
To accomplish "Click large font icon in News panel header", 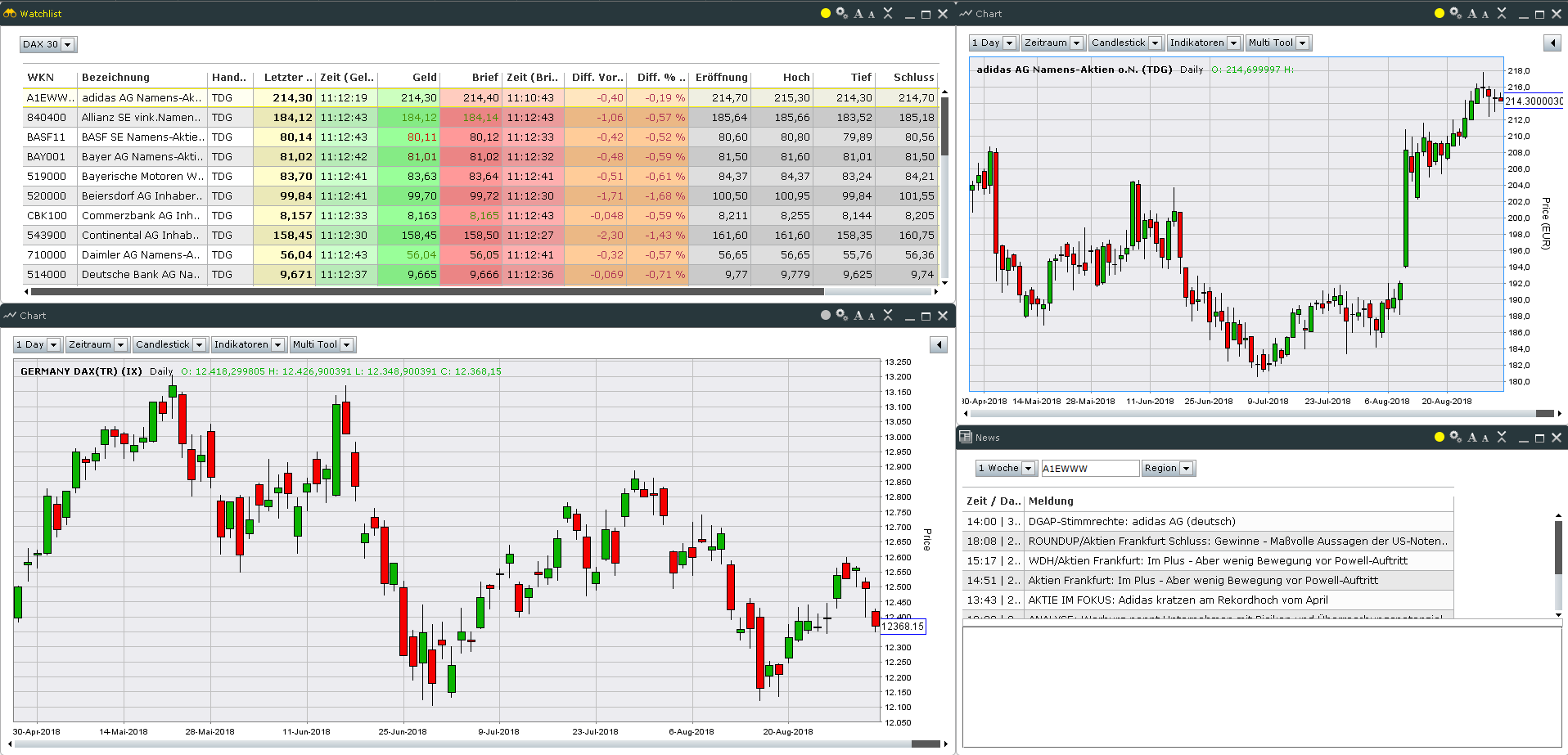I will point(1472,438).
